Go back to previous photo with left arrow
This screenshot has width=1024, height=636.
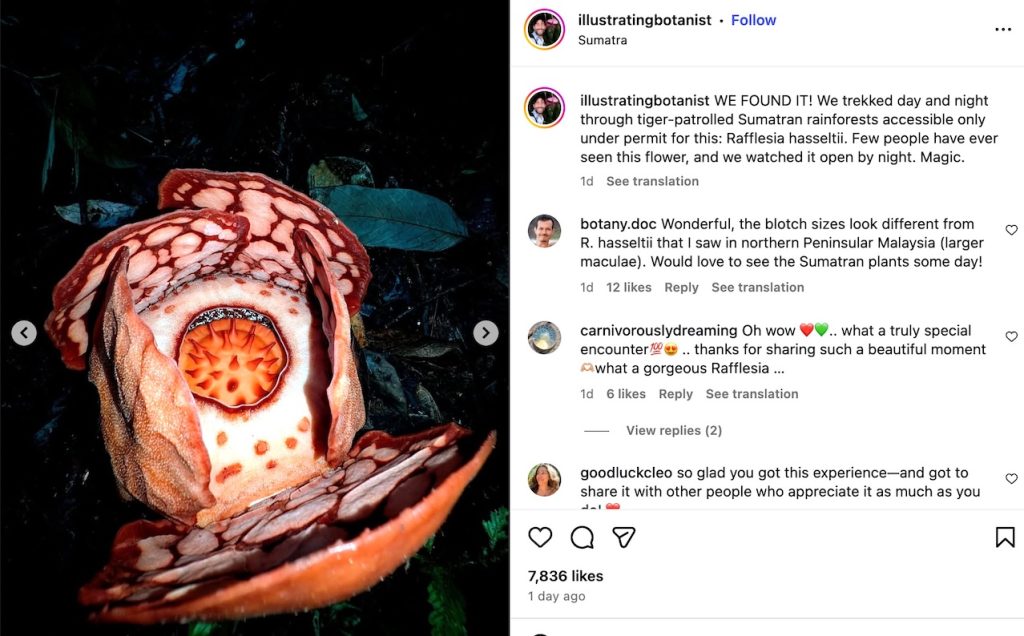[22, 333]
